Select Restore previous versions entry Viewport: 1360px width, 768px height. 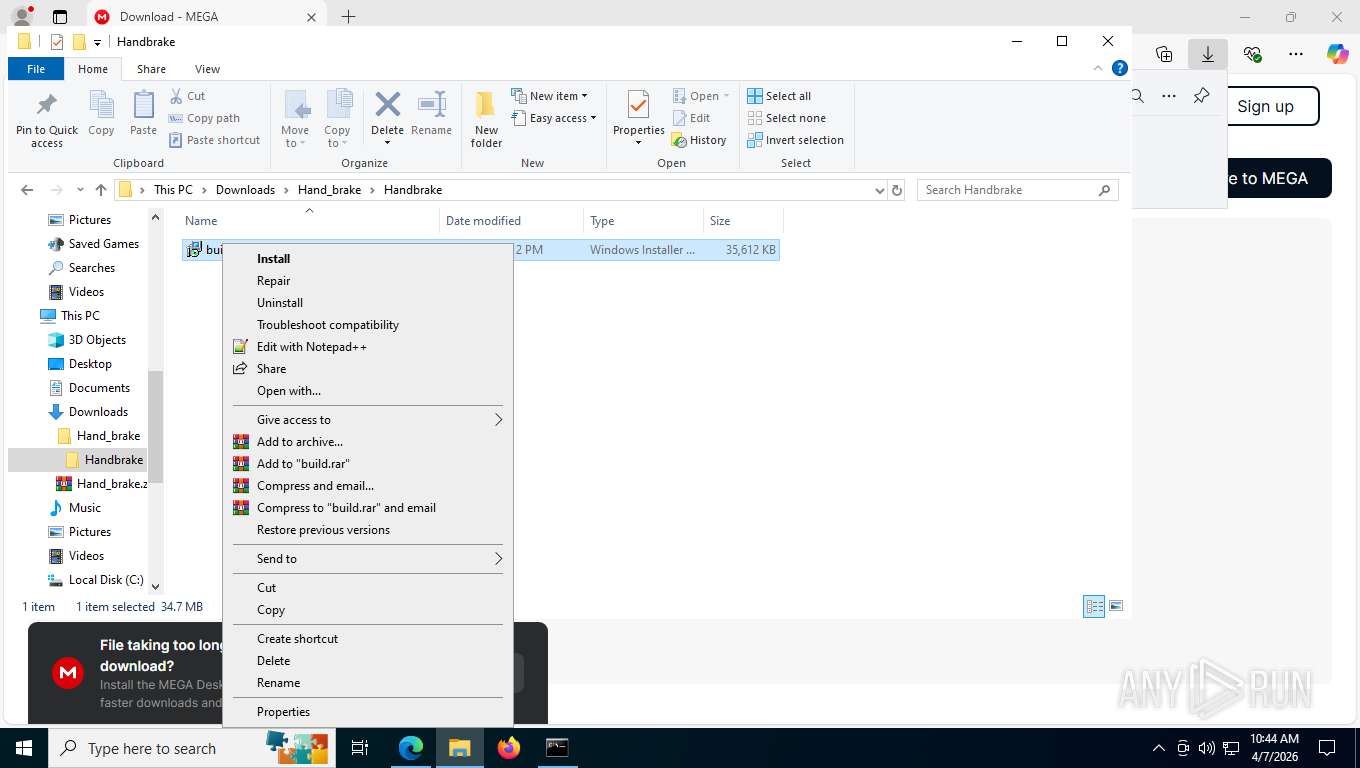tap(368, 530)
